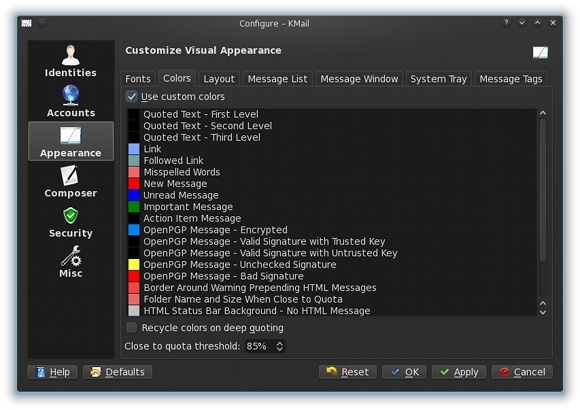Click the color list bottom scroll-down arrow
Image resolution: width=580 pixels, height=410 pixels.
point(543,312)
